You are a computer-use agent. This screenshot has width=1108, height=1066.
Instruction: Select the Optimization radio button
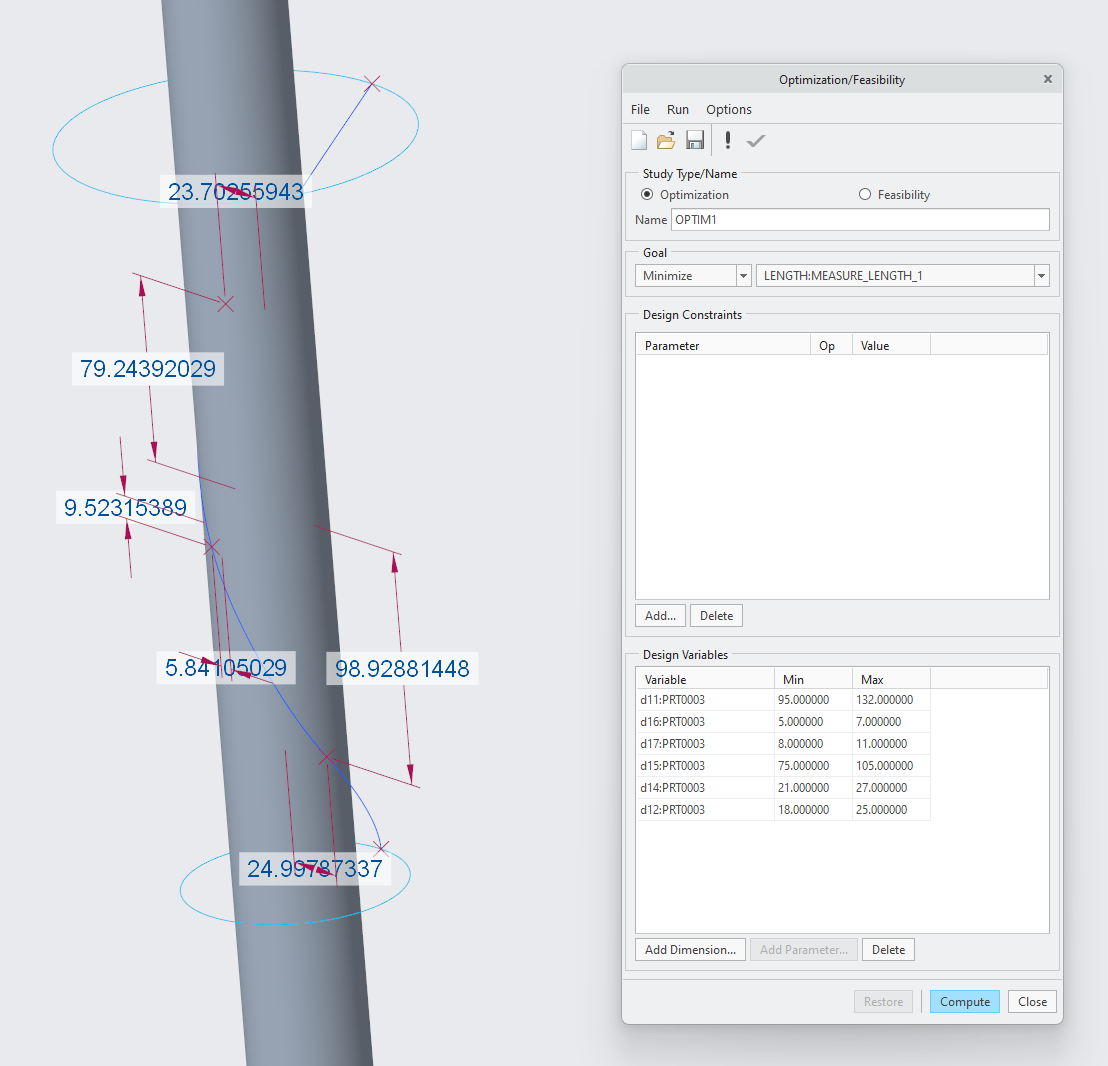tap(646, 194)
